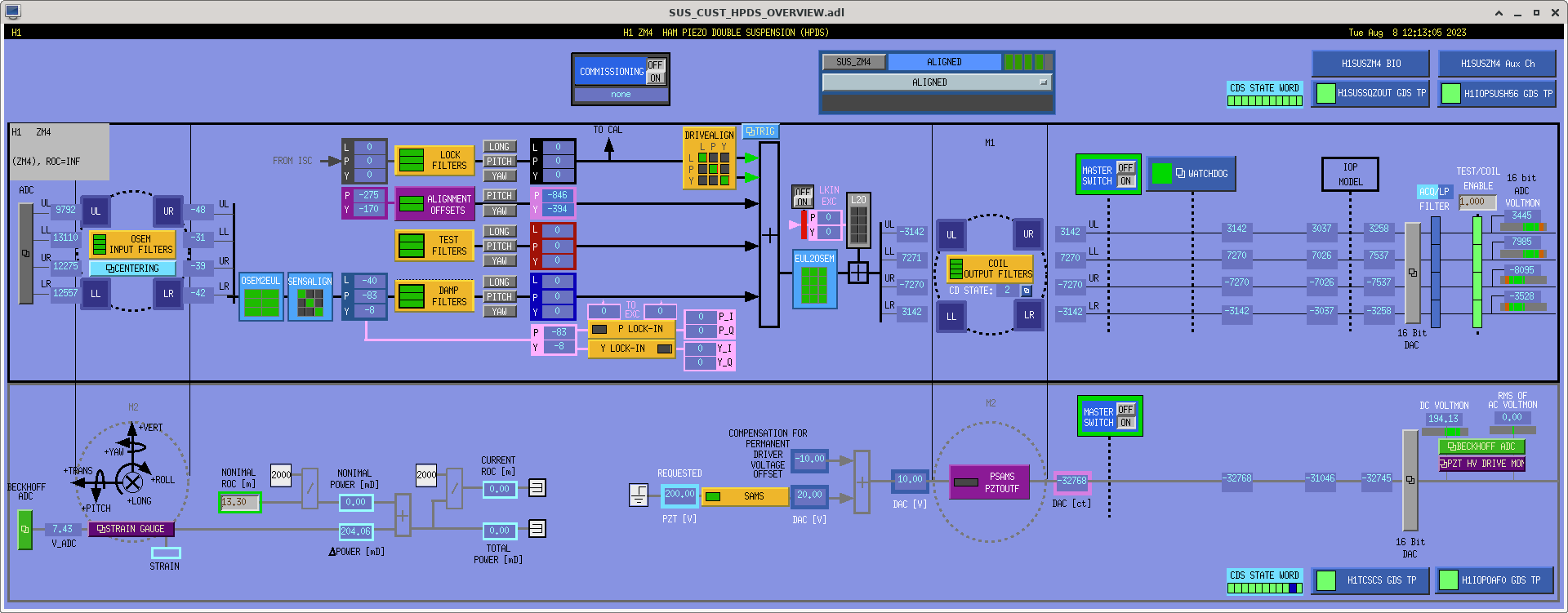Open the H1SUSZM4 BIO screen
This screenshot has height=613, width=1568.
[x=1370, y=64]
